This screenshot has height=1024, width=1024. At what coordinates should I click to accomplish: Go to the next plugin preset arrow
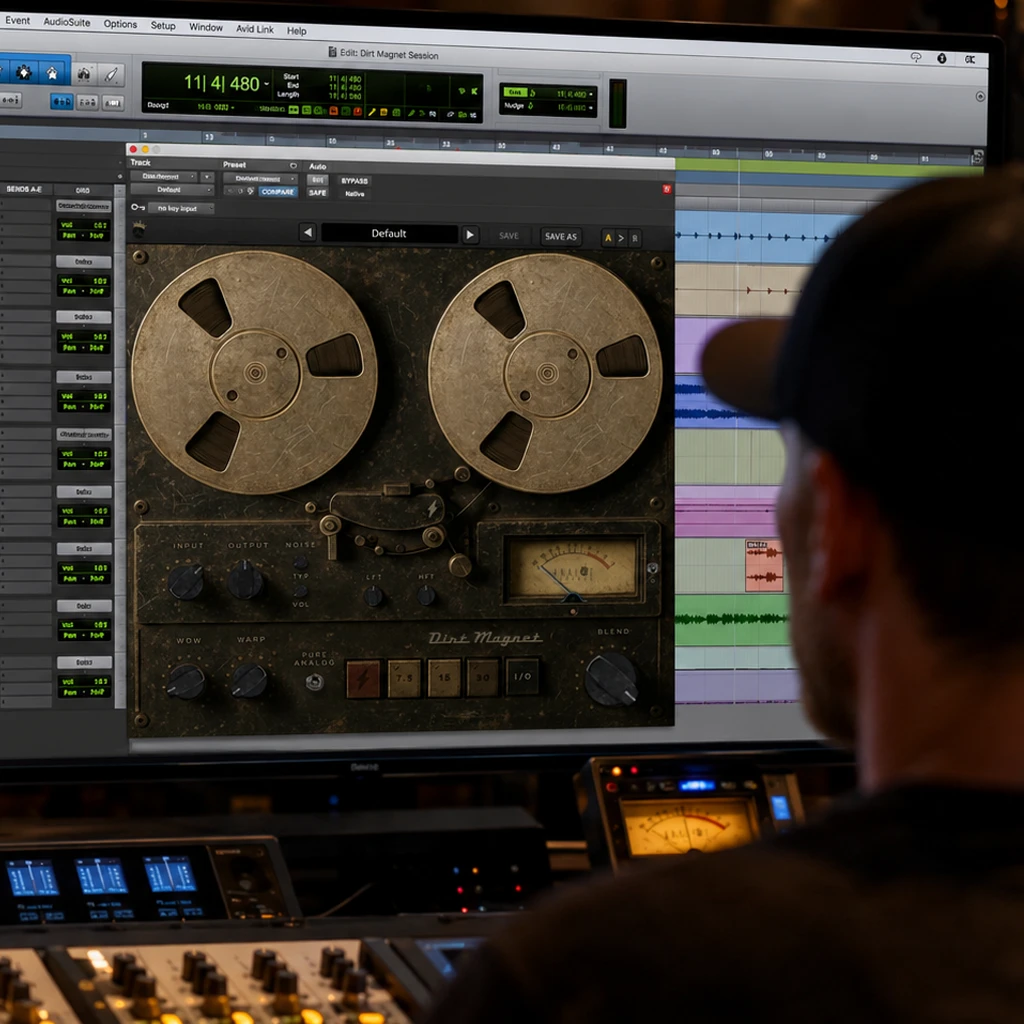[x=470, y=234]
